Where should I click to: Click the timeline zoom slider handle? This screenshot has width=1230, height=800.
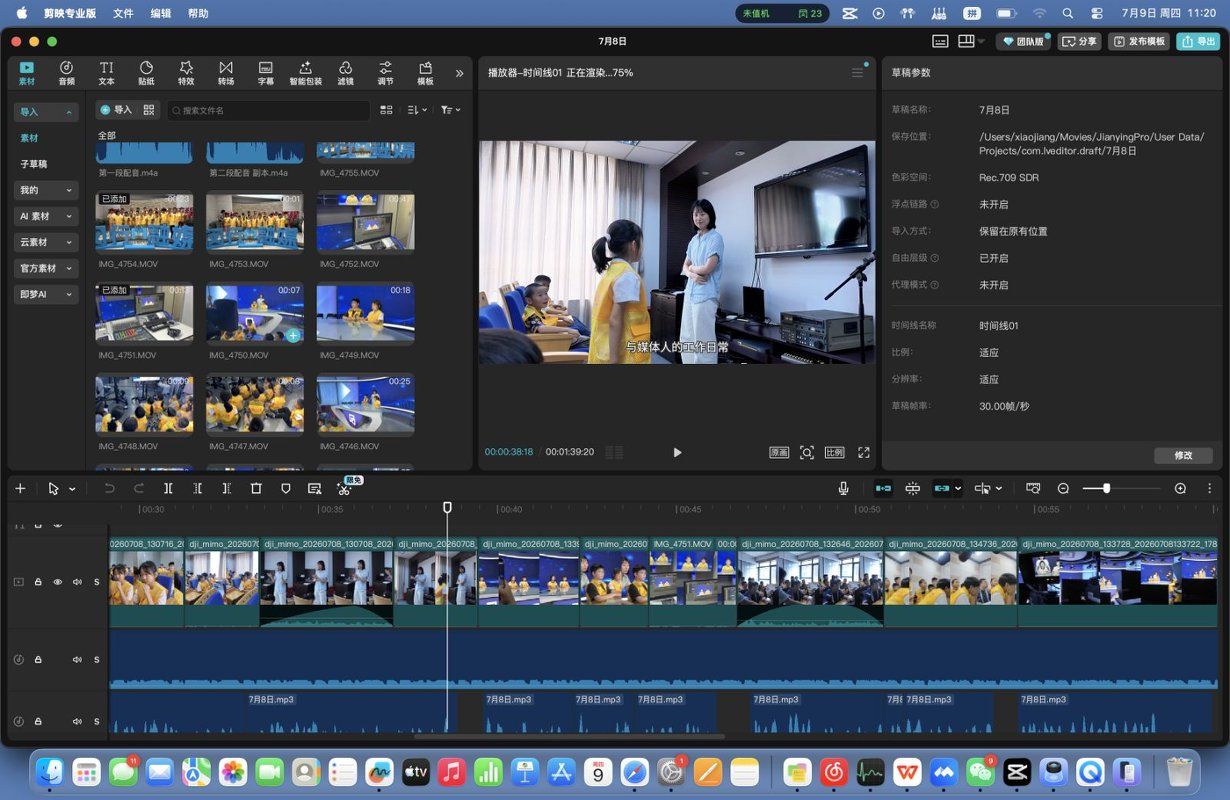click(1106, 488)
